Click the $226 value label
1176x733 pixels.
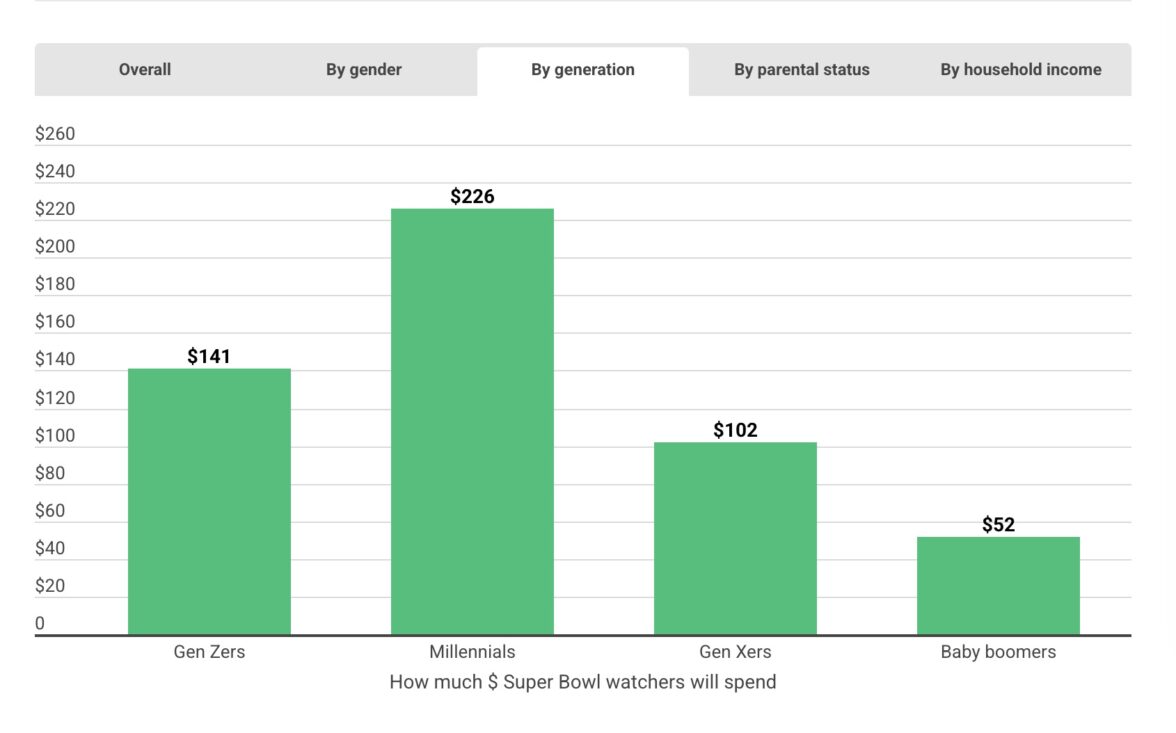tap(472, 196)
